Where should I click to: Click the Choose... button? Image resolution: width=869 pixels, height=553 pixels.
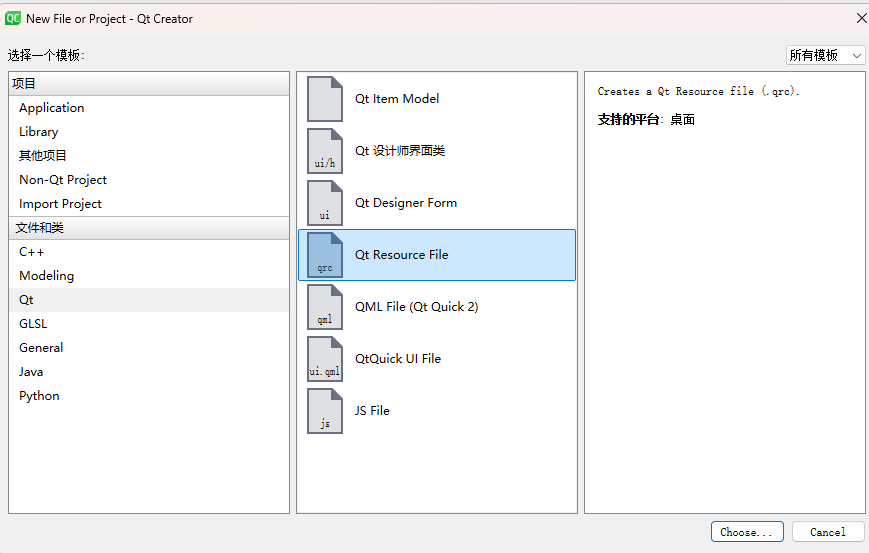(x=747, y=532)
